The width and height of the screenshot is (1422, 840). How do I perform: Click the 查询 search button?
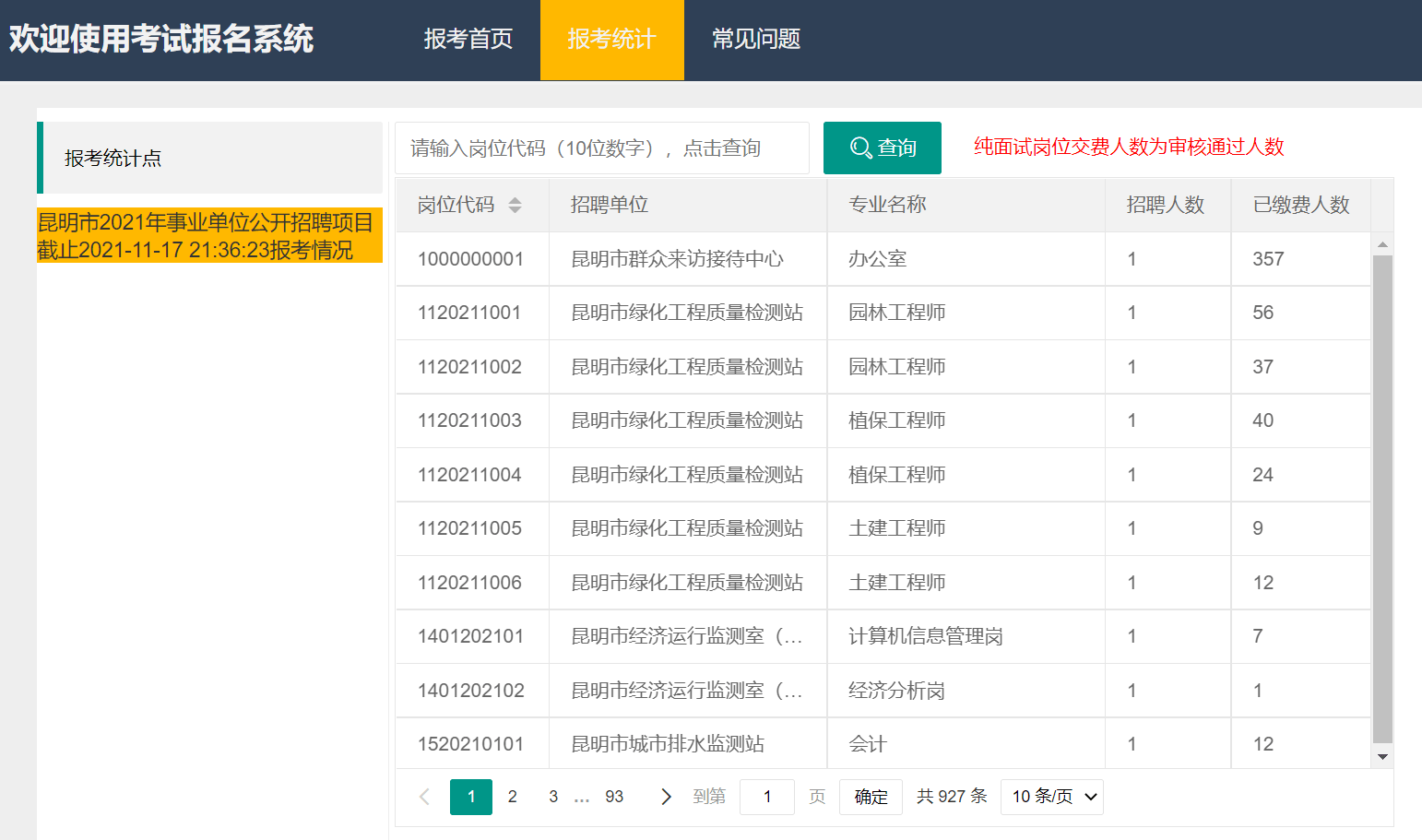pos(883,148)
